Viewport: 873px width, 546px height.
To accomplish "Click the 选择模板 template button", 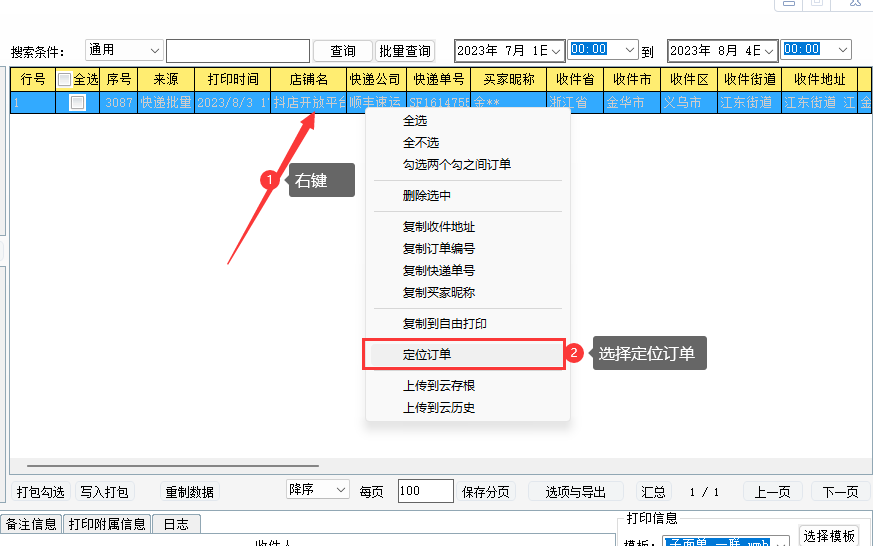I will 829,536.
